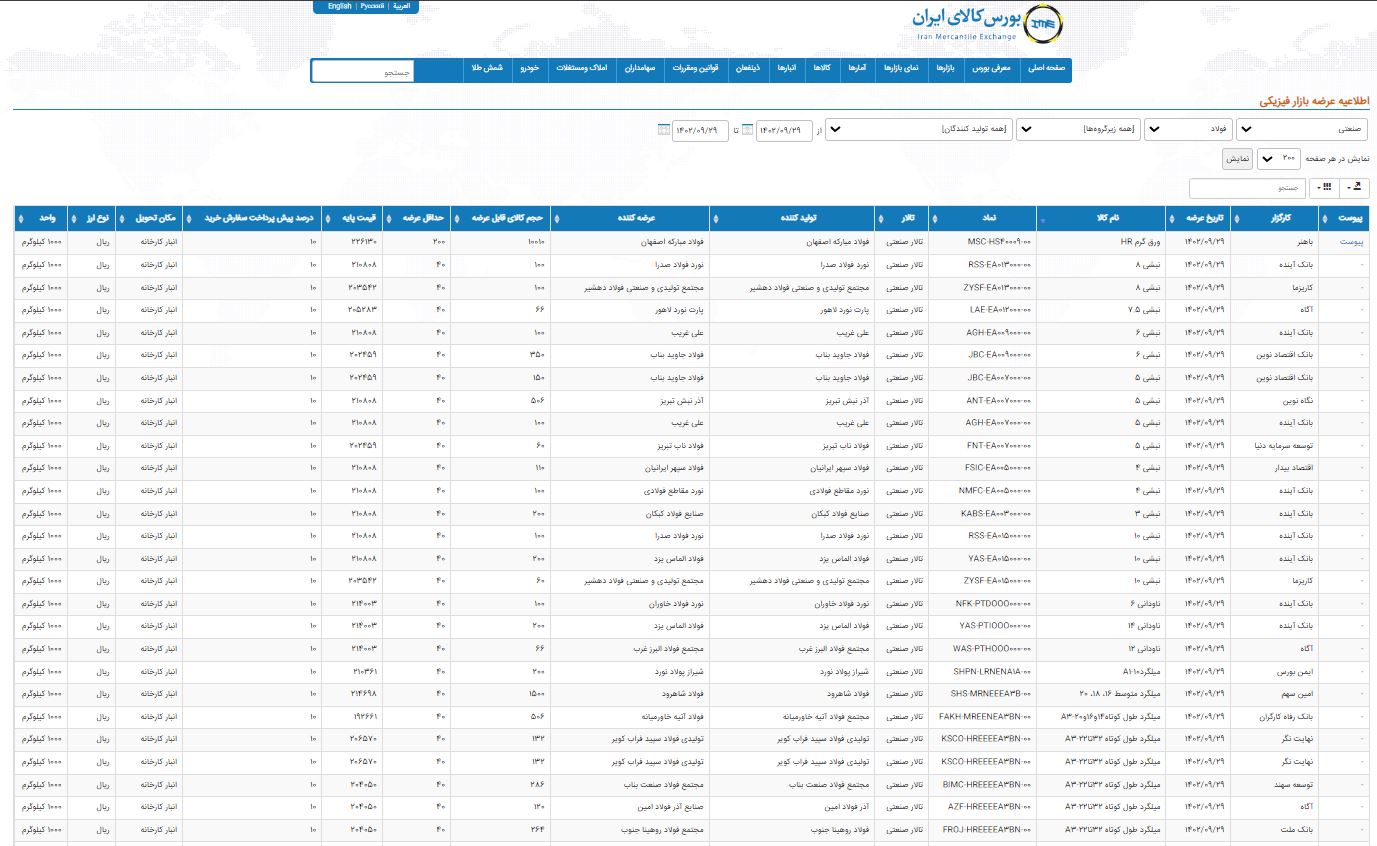This screenshot has height=846, width=1377.
Task: Change the rows per page dropdown
Action: point(1278,158)
